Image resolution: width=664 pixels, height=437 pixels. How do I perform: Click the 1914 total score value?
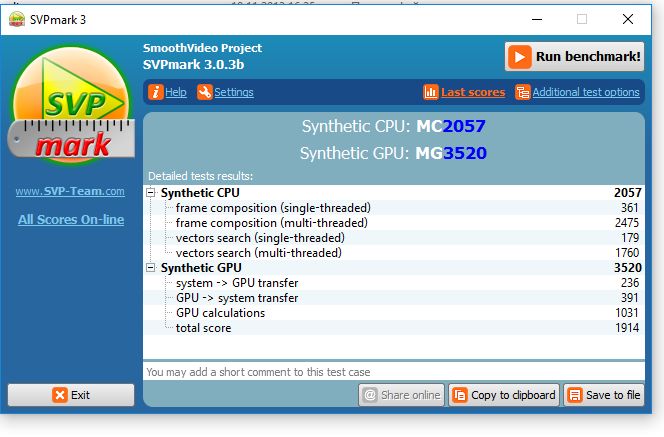(x=627, y=328)
